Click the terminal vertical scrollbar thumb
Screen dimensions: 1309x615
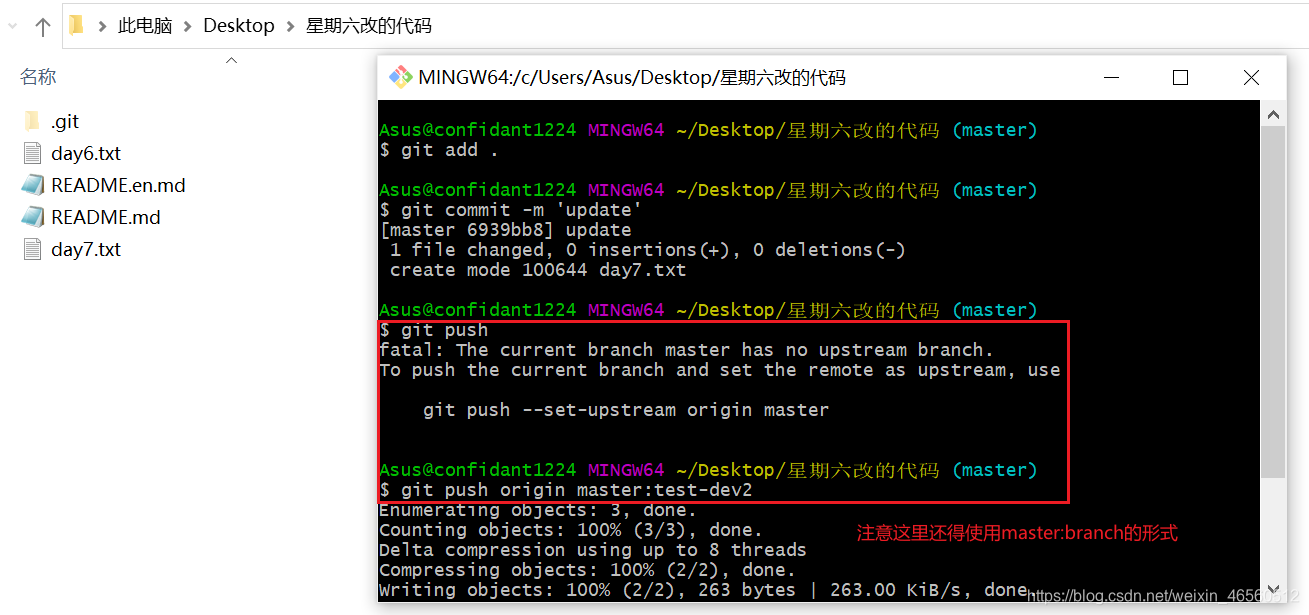[x=1273, y=302]
